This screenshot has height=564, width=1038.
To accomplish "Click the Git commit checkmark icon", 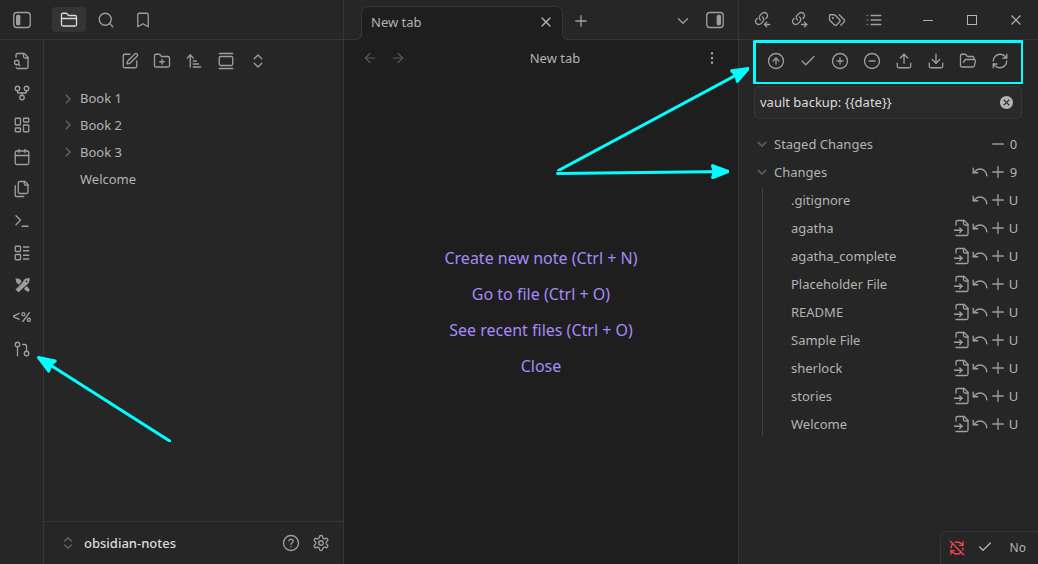I will click(x=808, y=61).
